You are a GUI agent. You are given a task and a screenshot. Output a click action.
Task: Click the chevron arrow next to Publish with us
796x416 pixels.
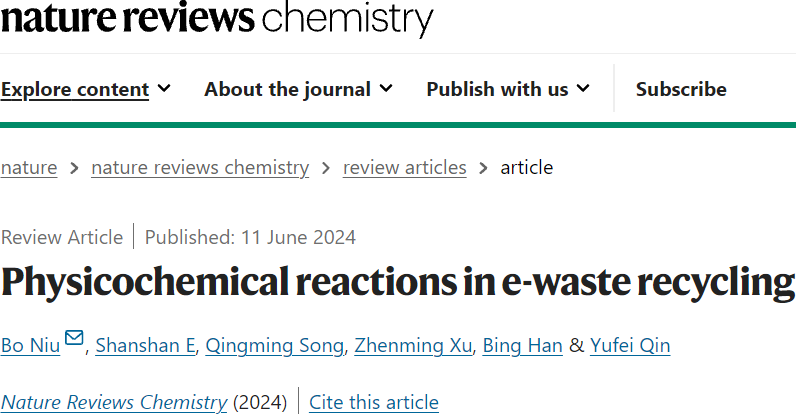click(583, 89)
